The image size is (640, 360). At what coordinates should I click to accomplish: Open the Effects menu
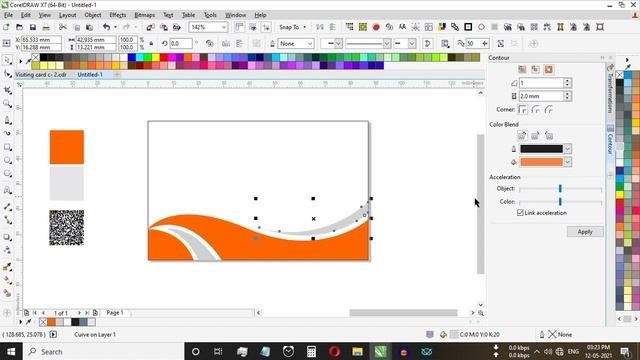118,15
